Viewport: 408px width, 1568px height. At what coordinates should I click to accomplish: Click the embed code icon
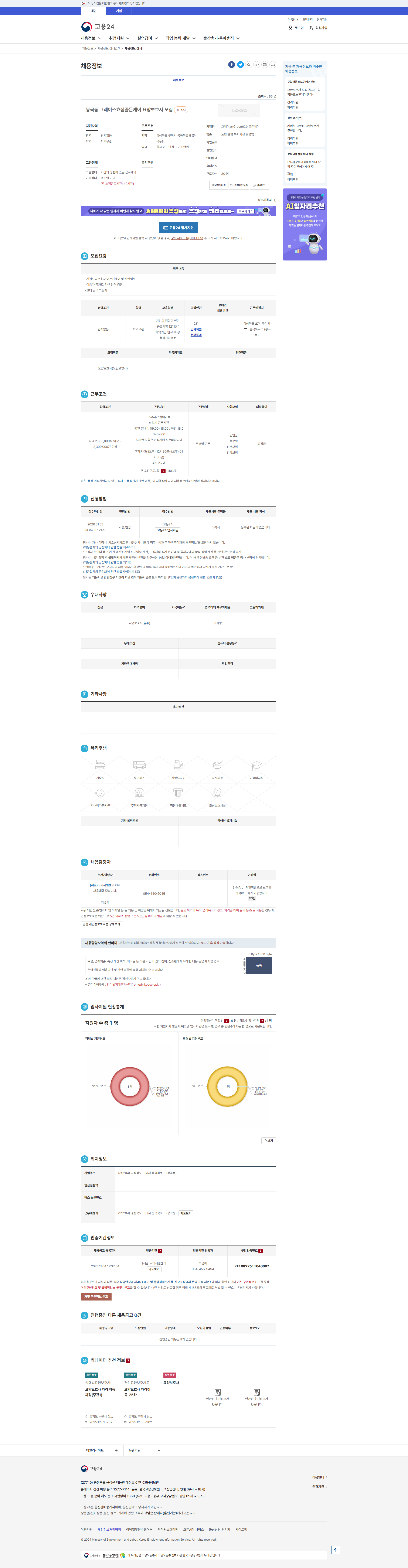[256, 65]
